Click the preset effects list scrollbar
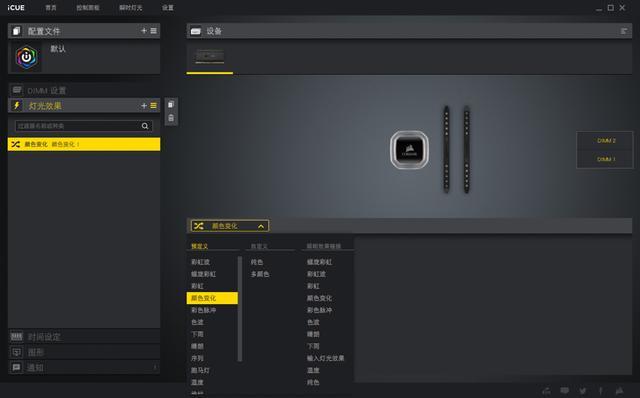Image resolution: width=640 pixels, height=398 pixels. tap(240, 309)
